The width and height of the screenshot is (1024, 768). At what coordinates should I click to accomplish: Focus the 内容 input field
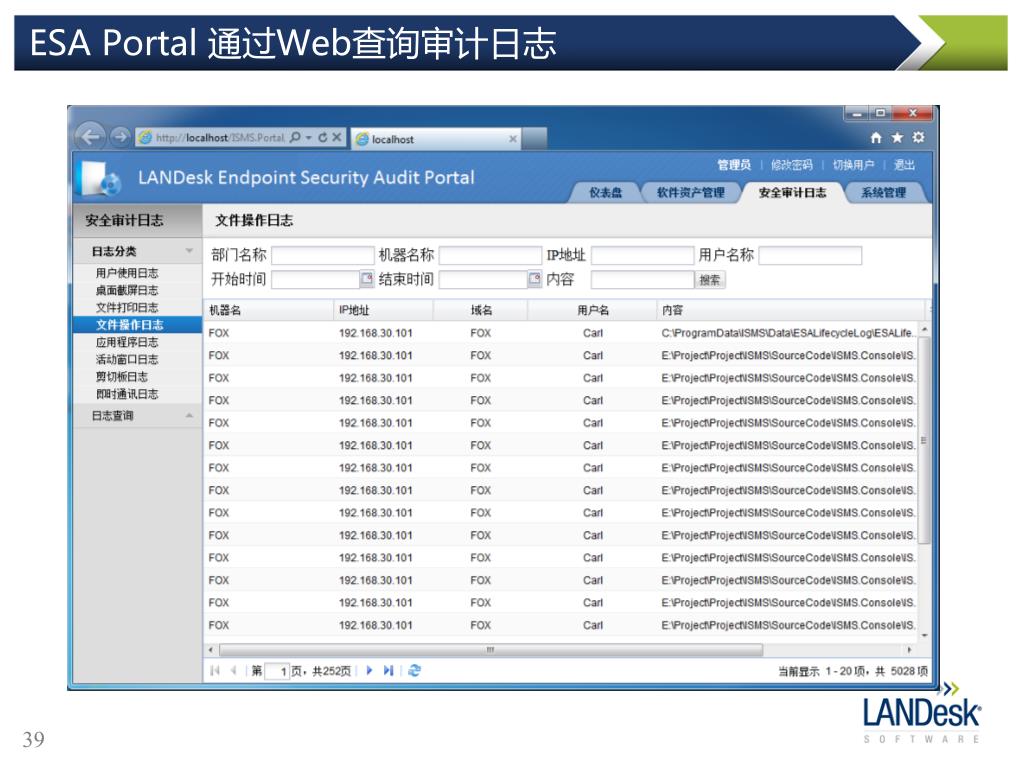(x=643, y=280)
